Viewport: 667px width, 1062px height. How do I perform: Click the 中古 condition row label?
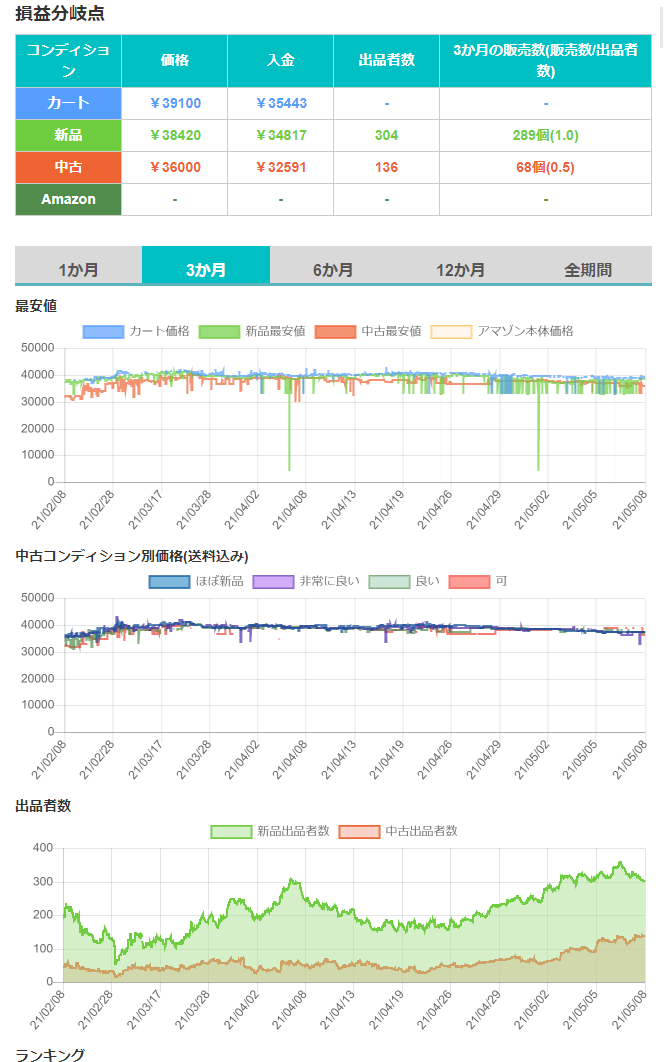(68, 167)
